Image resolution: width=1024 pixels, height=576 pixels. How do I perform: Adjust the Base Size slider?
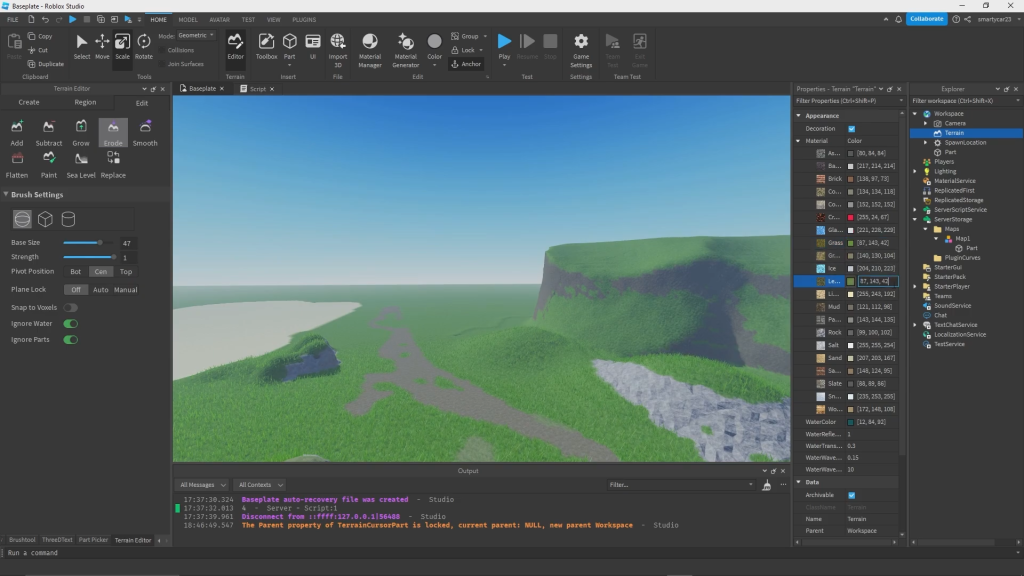89,243
